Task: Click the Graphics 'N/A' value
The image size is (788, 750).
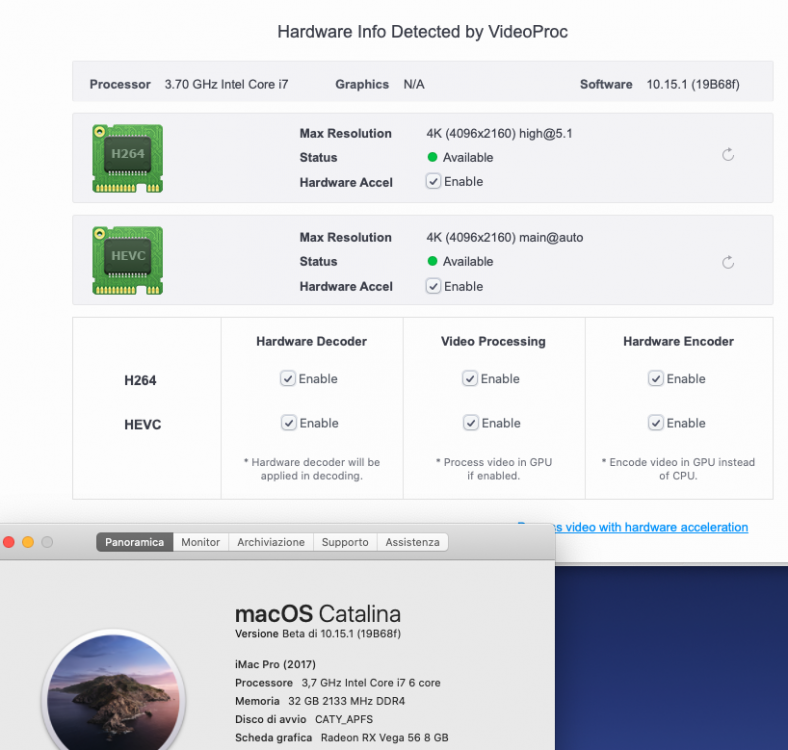Action: coord(414,84)
